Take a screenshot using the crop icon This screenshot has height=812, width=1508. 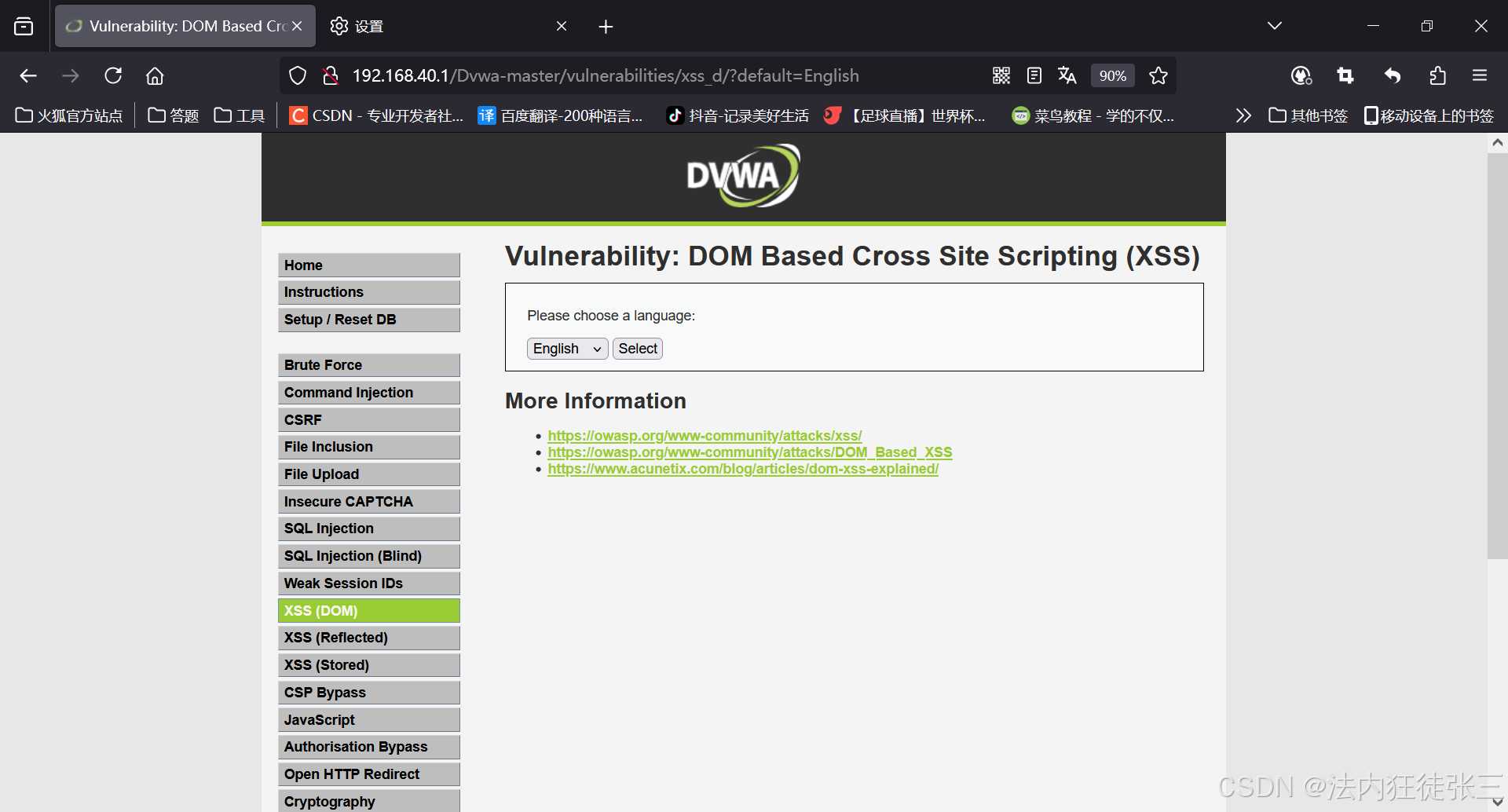point(1345,75)
